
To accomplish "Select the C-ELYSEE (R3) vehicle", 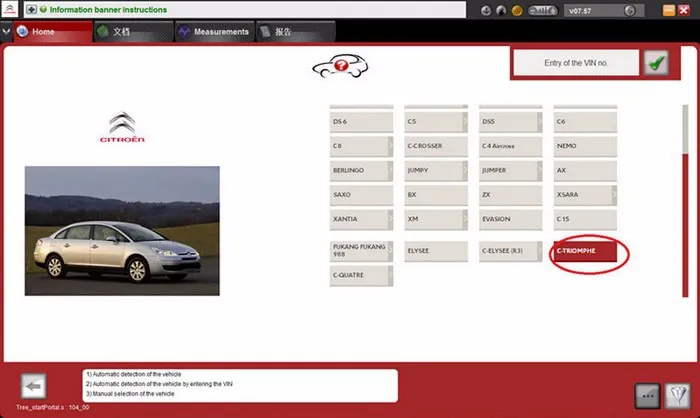I will click(x=510, y=251).
